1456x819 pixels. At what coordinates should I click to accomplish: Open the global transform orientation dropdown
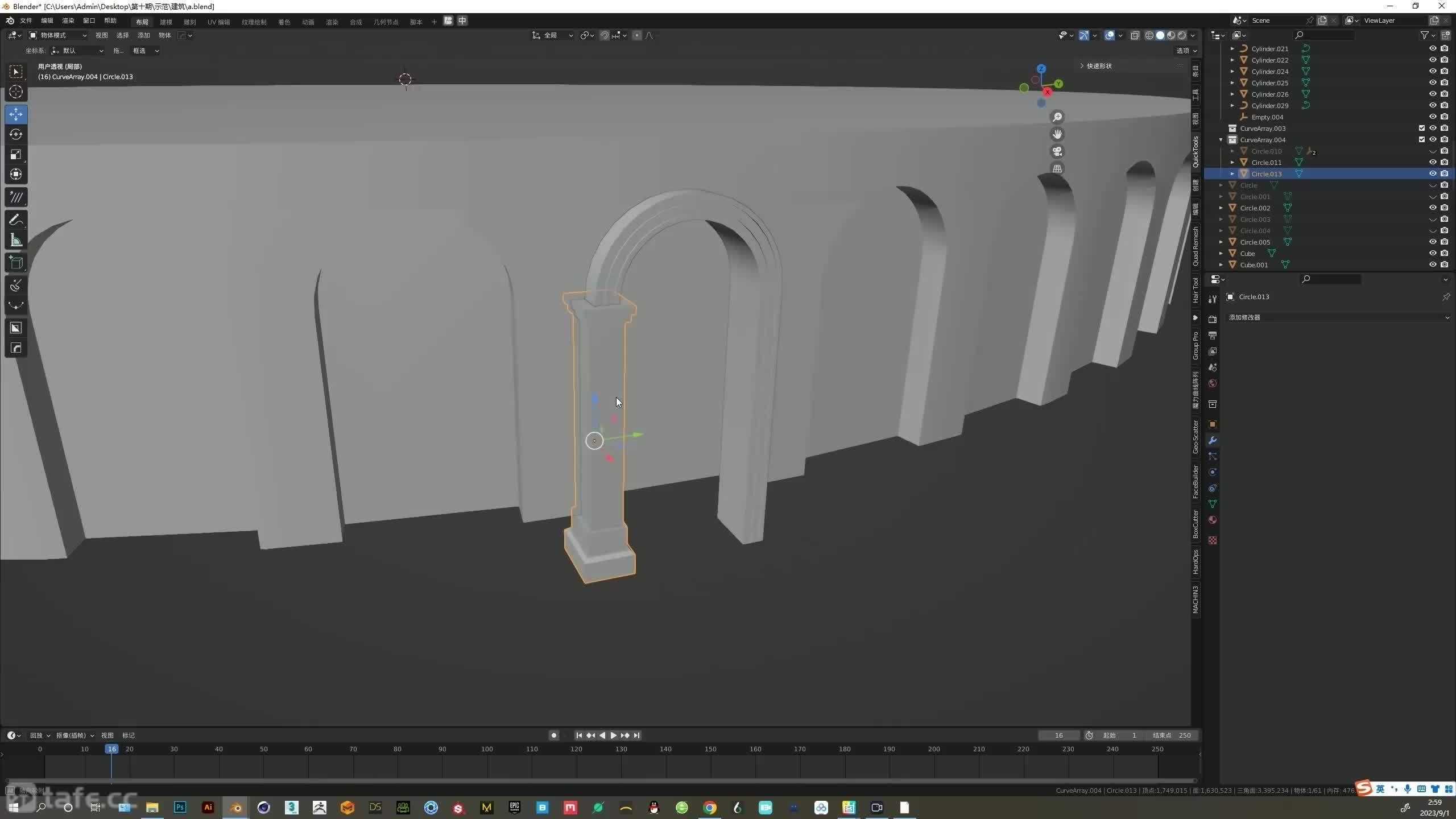552,35
